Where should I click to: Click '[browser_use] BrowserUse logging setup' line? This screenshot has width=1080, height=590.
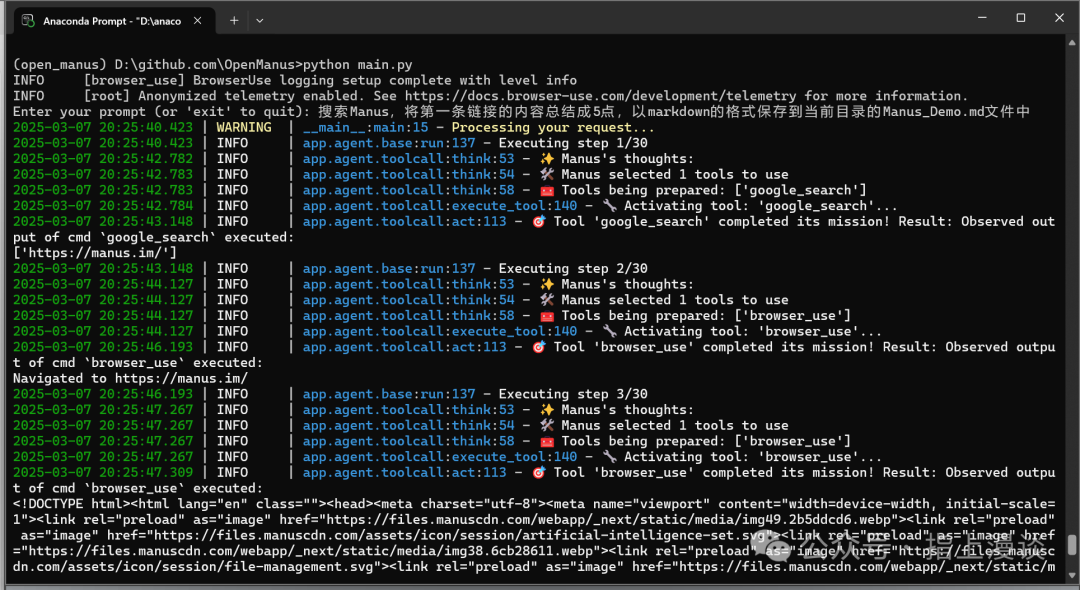[331, 81]
